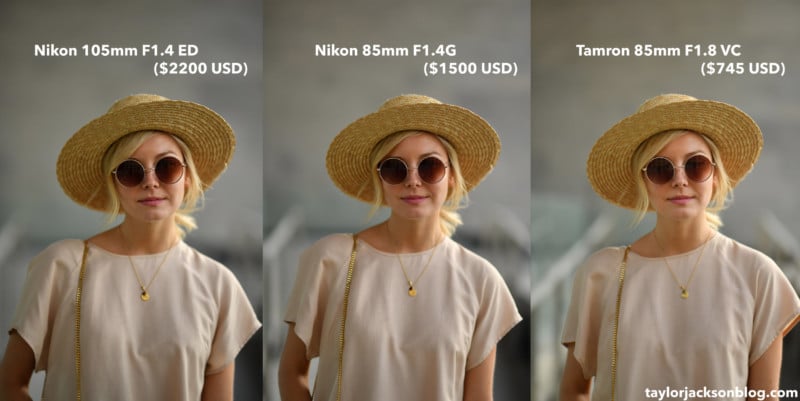Click the sunglasses in the Tamron 85mm photo
The height and width of the screenshot is (401, 800).
679,169
